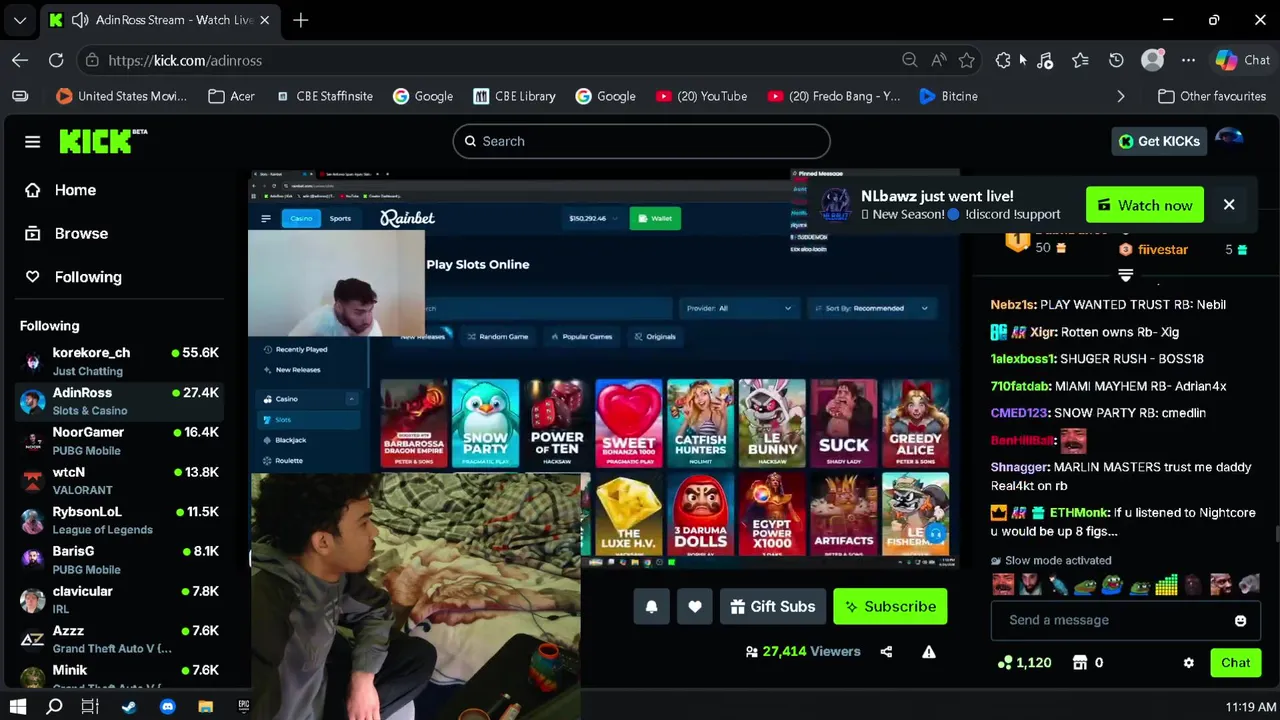Open clavicular channel in Following list
Screen dimensions: 1280x720
[120, 599]
